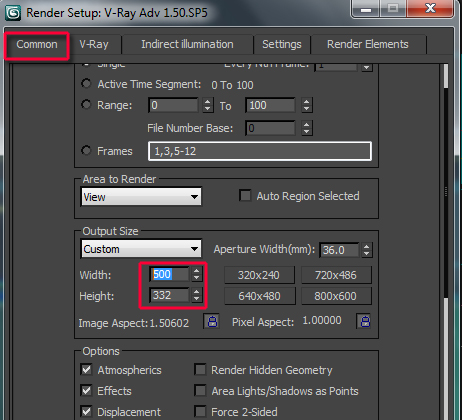The image size is (462, 420).
Task: Minimize the Render Setup window
Action: point(366,9)
